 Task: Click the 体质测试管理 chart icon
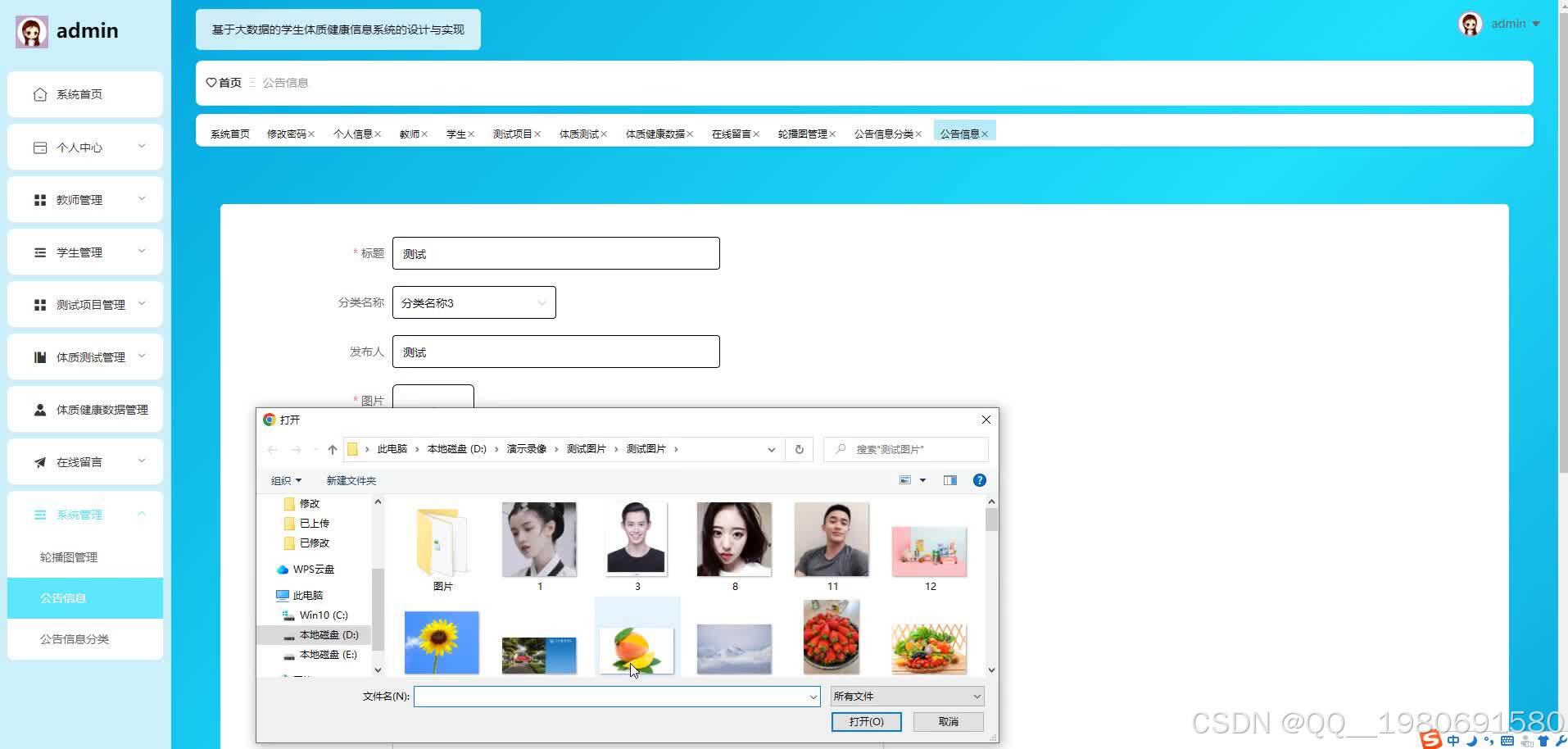[39, 357]
